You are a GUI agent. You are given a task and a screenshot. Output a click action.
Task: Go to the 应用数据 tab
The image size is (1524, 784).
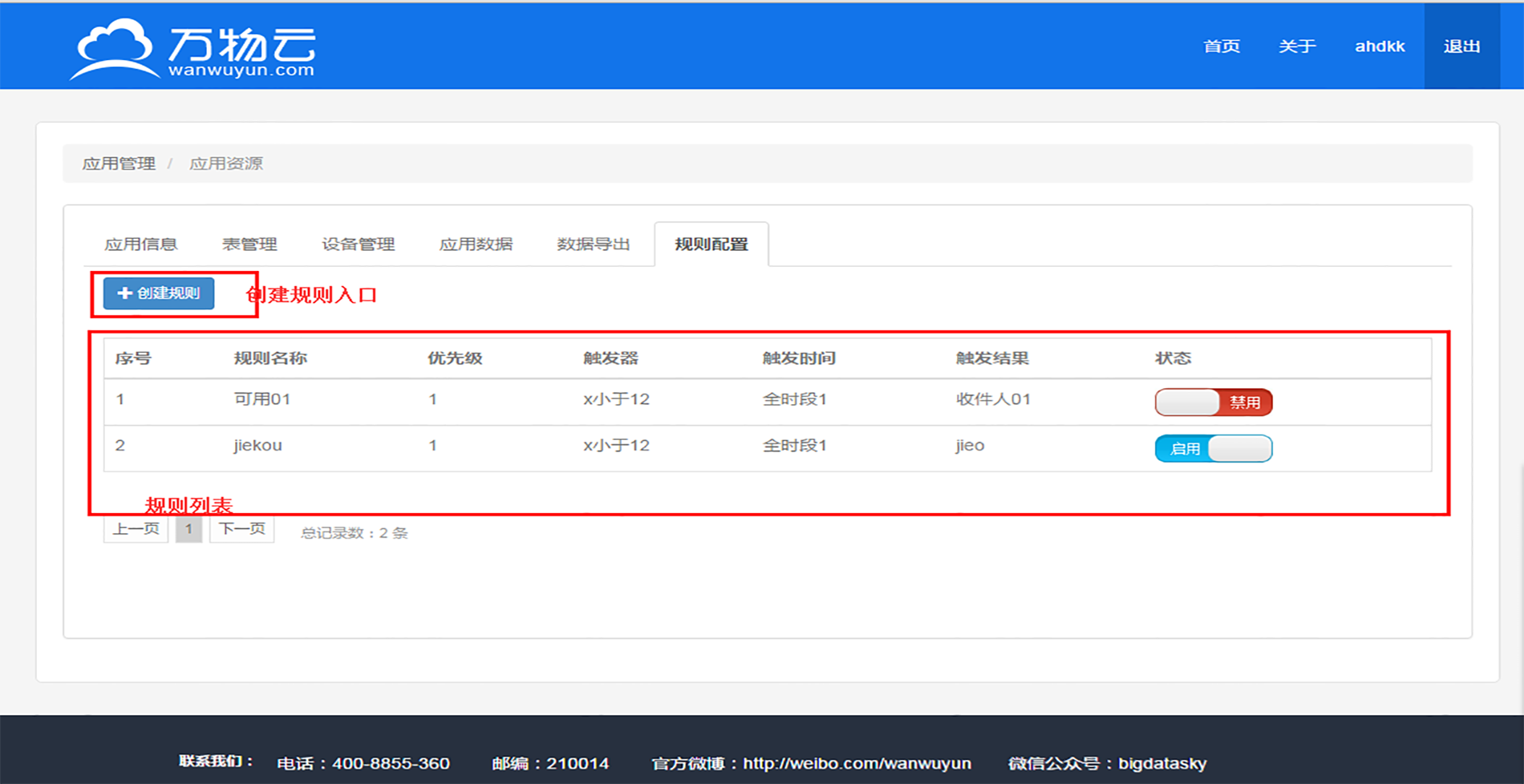point(476,244)
